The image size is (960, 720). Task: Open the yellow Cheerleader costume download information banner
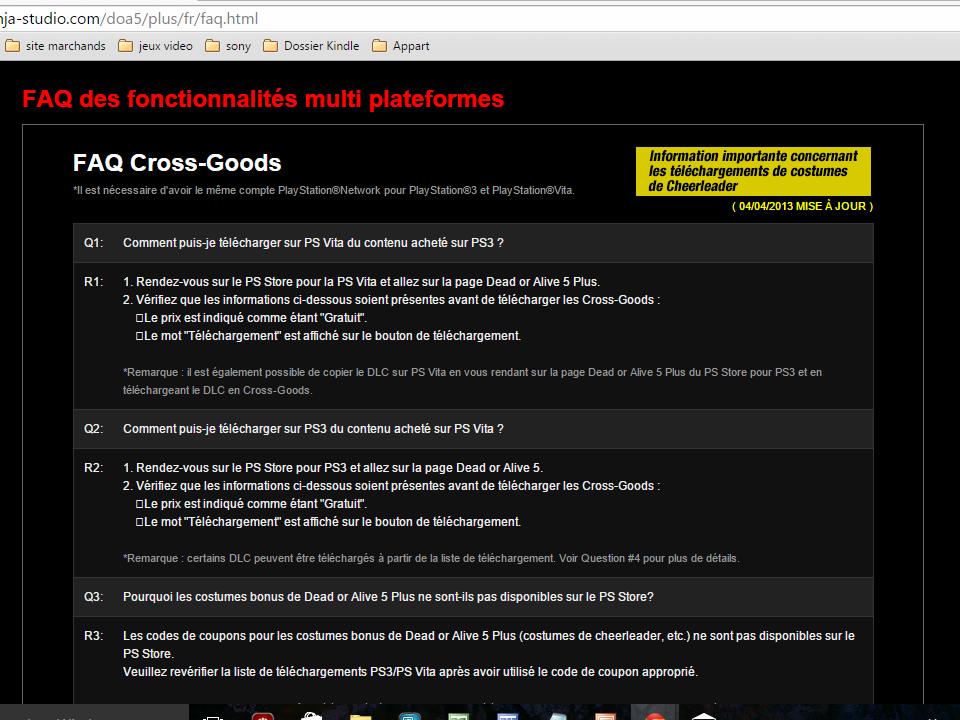(x=753, y=171)
